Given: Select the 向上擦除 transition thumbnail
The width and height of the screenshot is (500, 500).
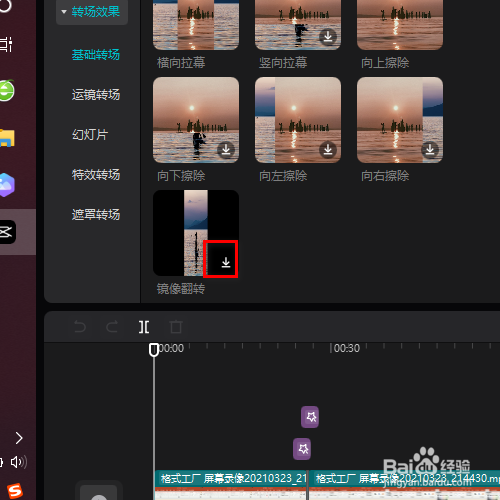Looking at the screenshot, I should (400, 25).
